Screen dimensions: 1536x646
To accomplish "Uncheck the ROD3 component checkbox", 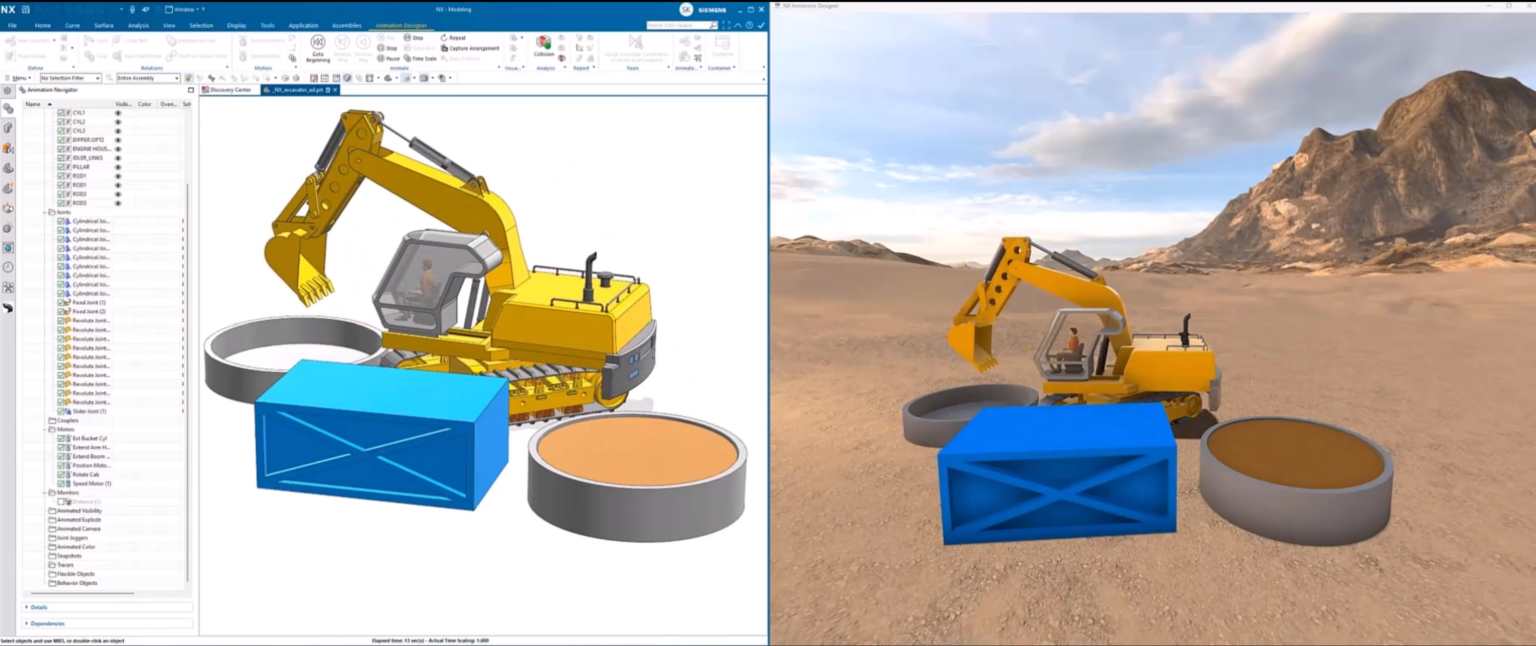I will (61, 203).
